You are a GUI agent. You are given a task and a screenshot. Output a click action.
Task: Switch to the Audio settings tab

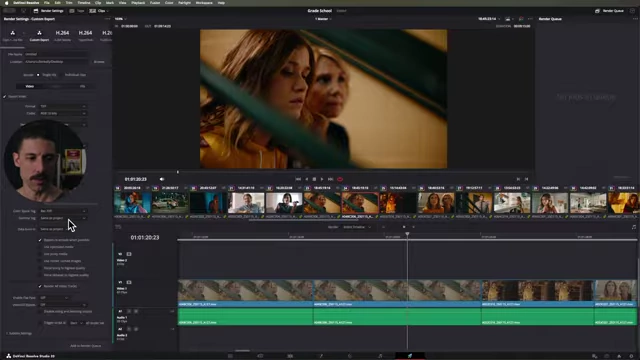(56, 86)
